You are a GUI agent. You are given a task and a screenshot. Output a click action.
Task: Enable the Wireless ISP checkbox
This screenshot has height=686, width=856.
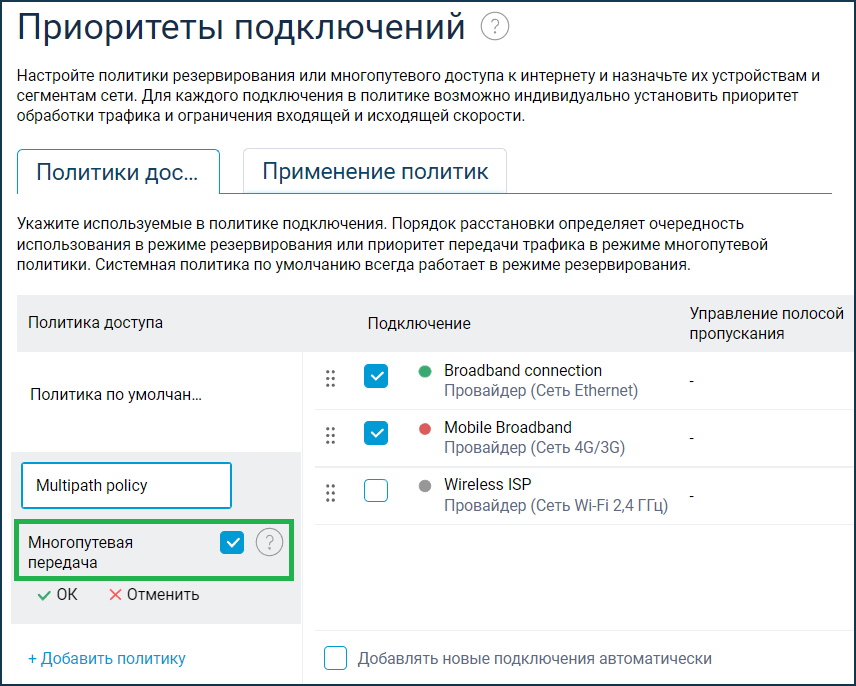(376, 491)
